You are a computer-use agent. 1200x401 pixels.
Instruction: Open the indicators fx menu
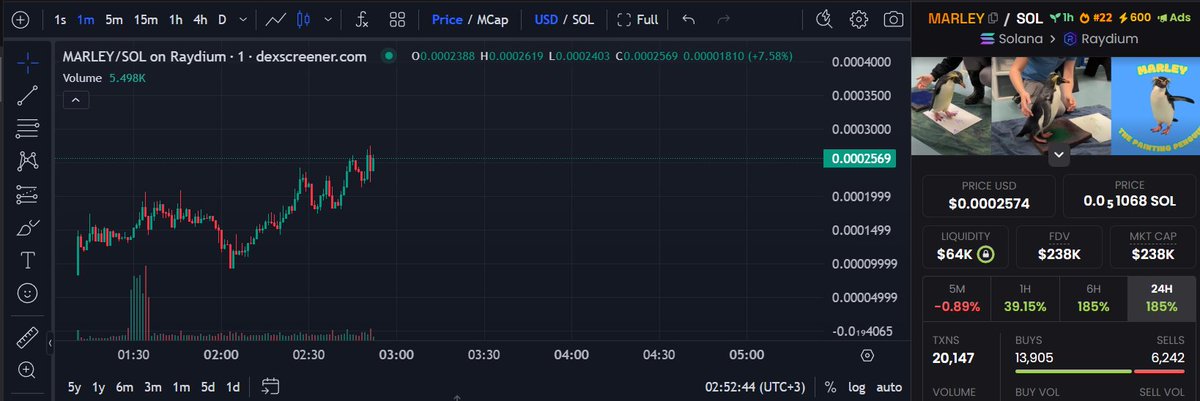pos(362,19)
